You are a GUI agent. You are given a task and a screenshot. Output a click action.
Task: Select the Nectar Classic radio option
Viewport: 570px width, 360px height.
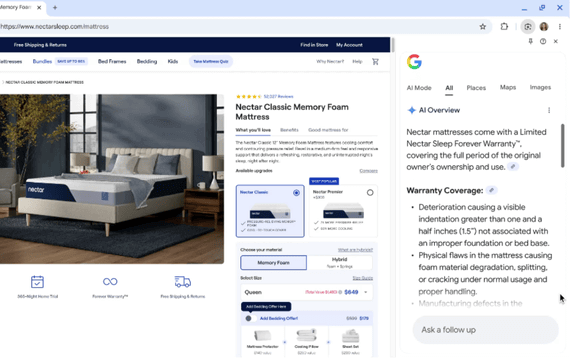pos(296,193)
